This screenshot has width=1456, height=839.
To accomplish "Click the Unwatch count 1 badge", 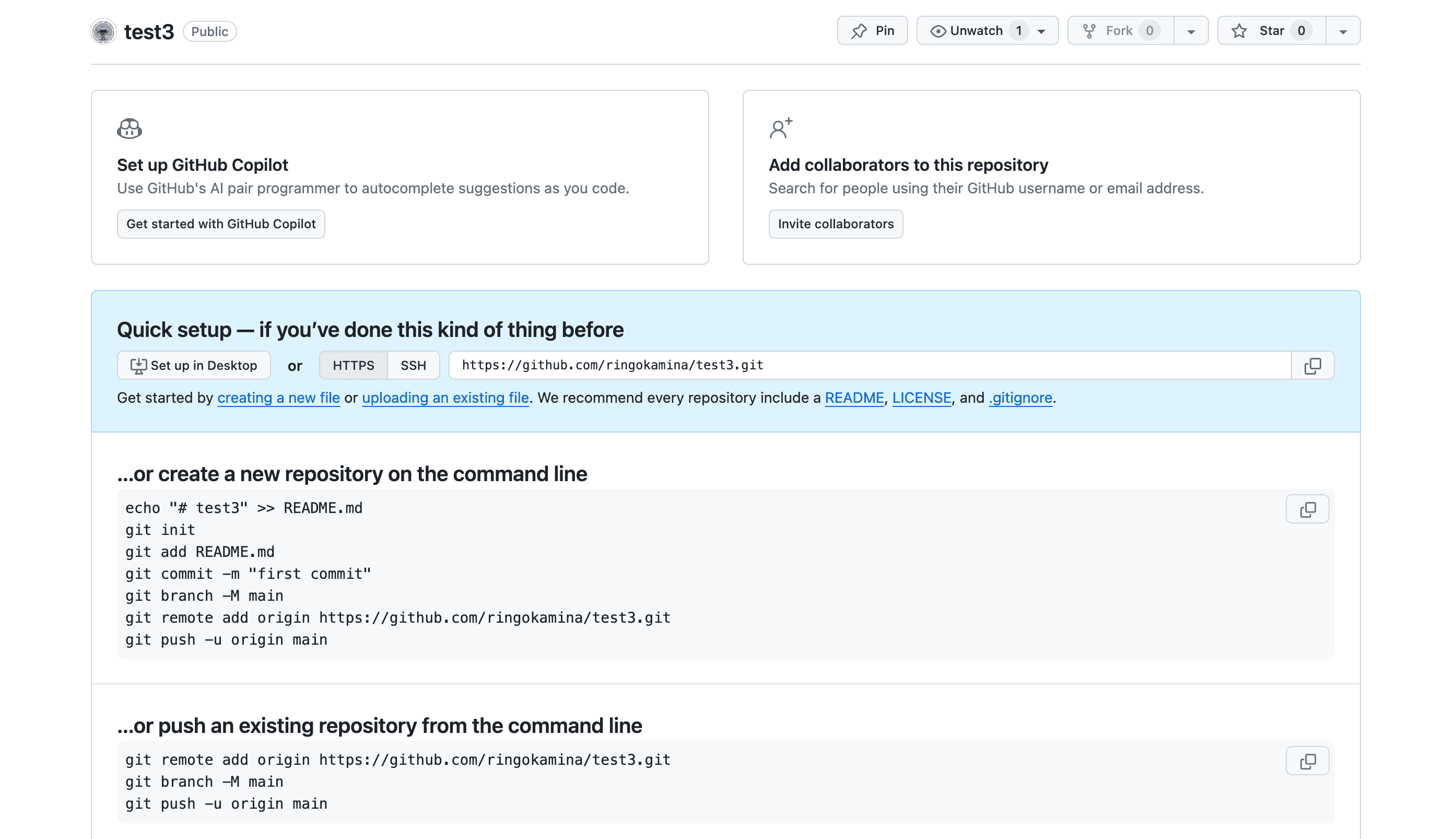I will [1018, 30].
